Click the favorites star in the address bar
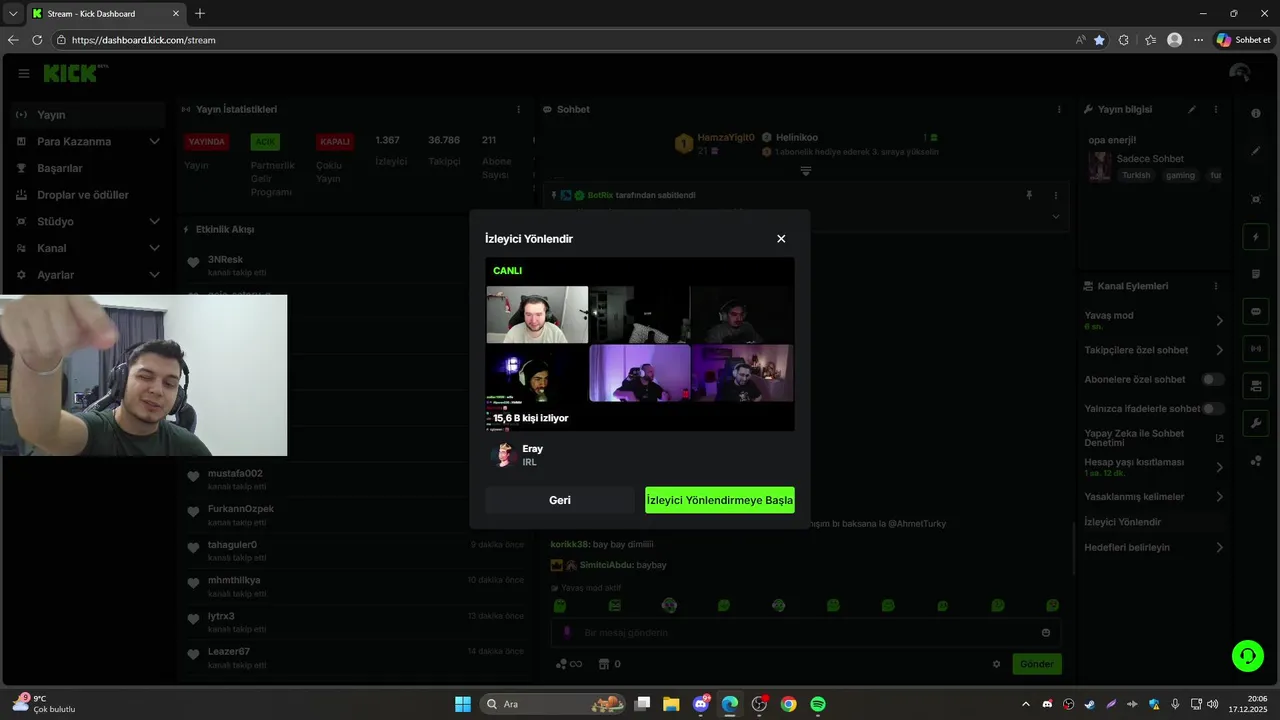1280x720 pixels. coord(1100,40)
